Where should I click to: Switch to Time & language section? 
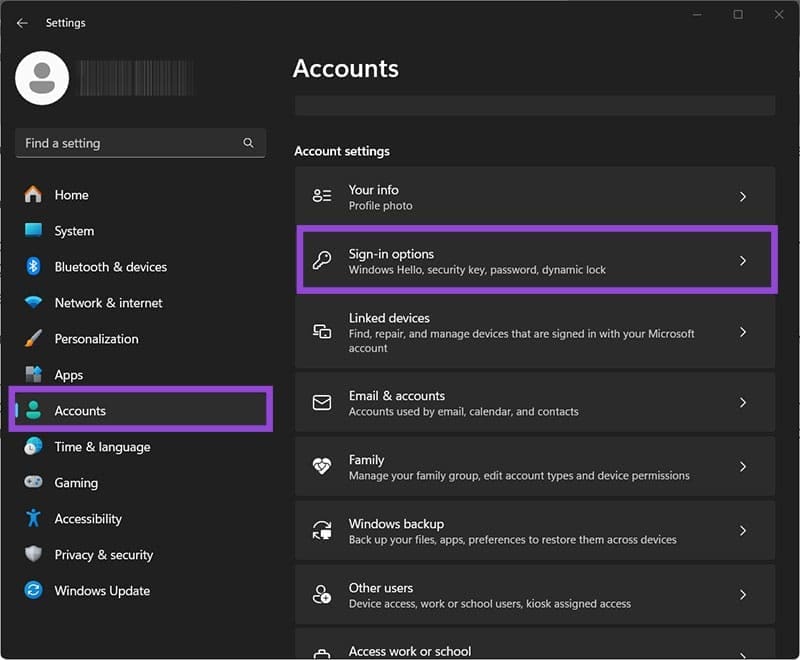pyautogui.click(x=102, y=447)
